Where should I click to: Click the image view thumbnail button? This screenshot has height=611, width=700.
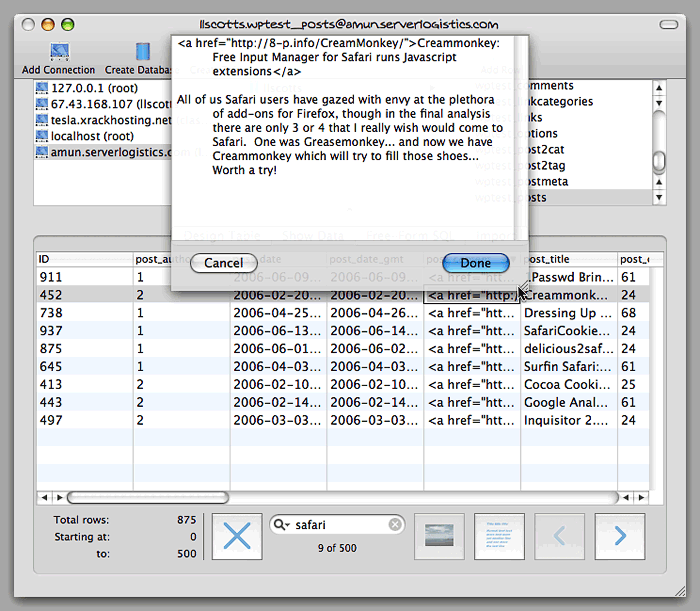[x=439, y=536]
